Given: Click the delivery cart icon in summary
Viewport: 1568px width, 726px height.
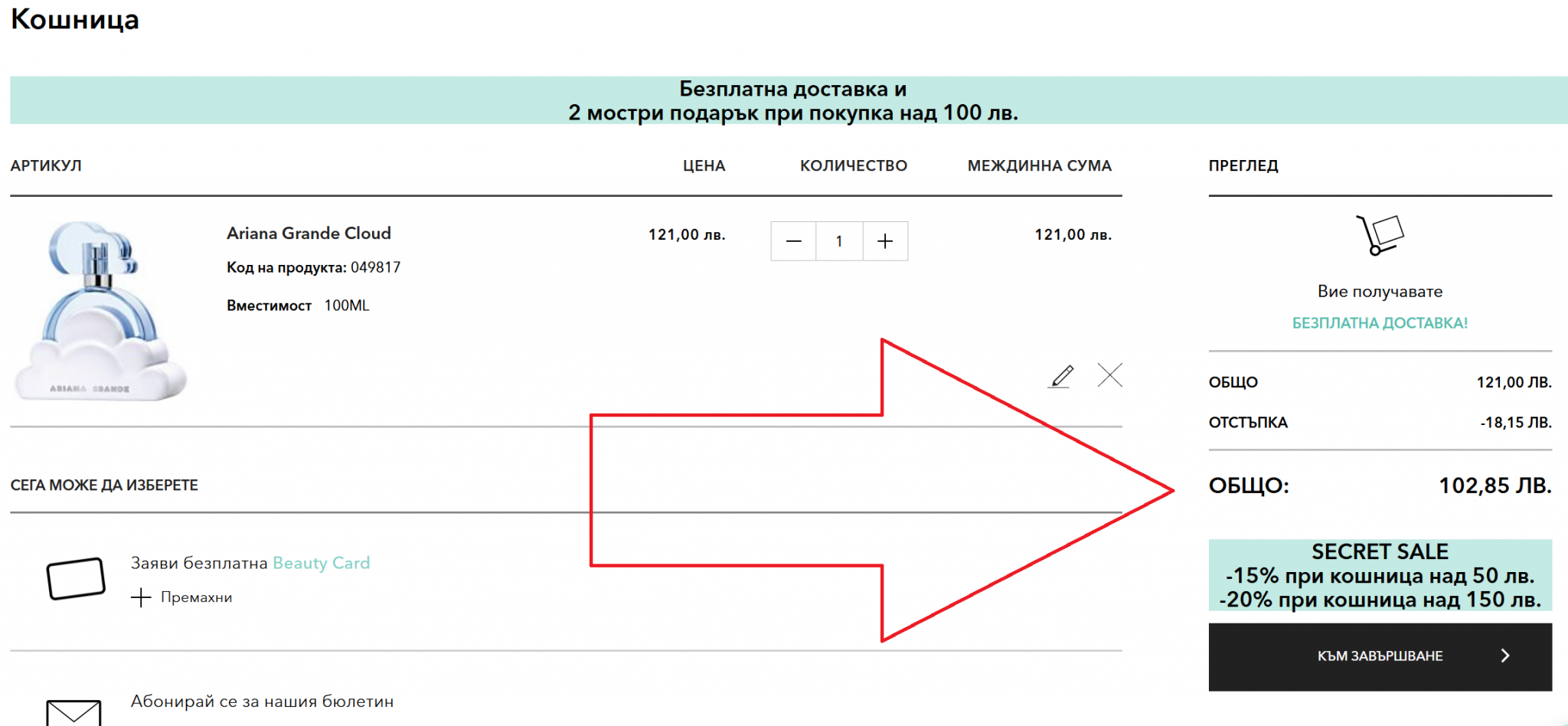Looking at the screenshot, I should 1380,235.
